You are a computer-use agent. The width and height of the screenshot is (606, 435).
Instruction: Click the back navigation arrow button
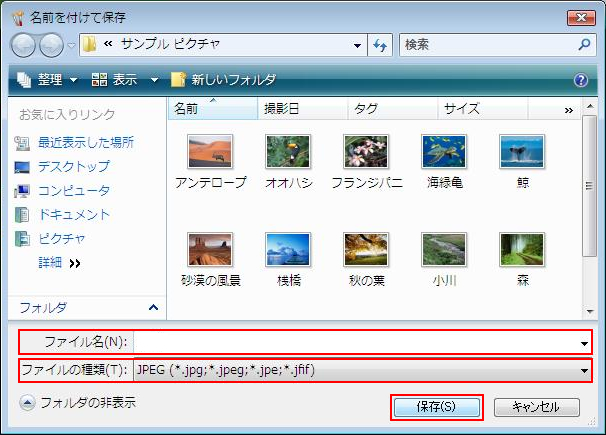(x=24, y=45)
